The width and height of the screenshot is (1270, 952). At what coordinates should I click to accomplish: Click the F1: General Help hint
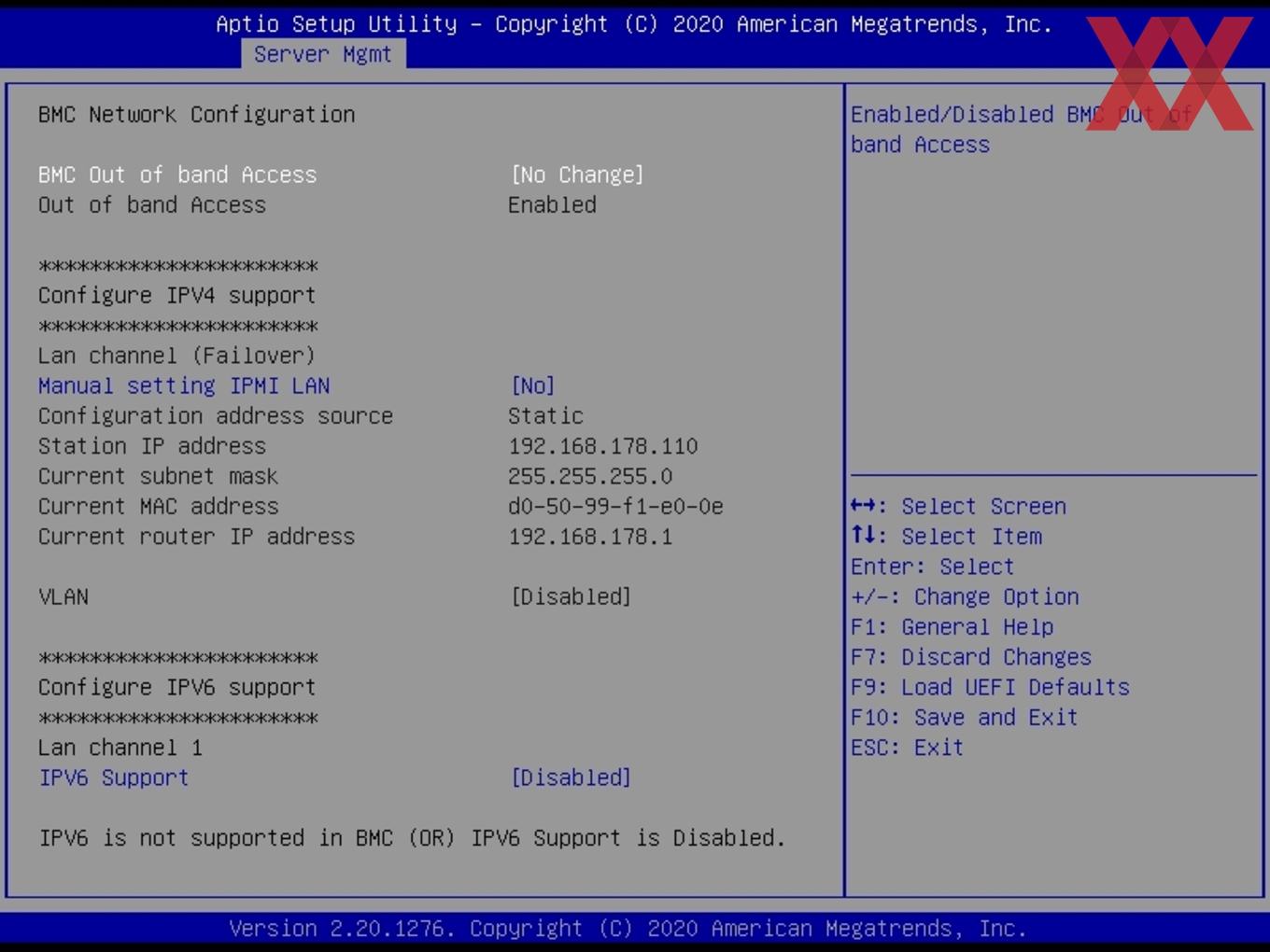coord(952,627)
